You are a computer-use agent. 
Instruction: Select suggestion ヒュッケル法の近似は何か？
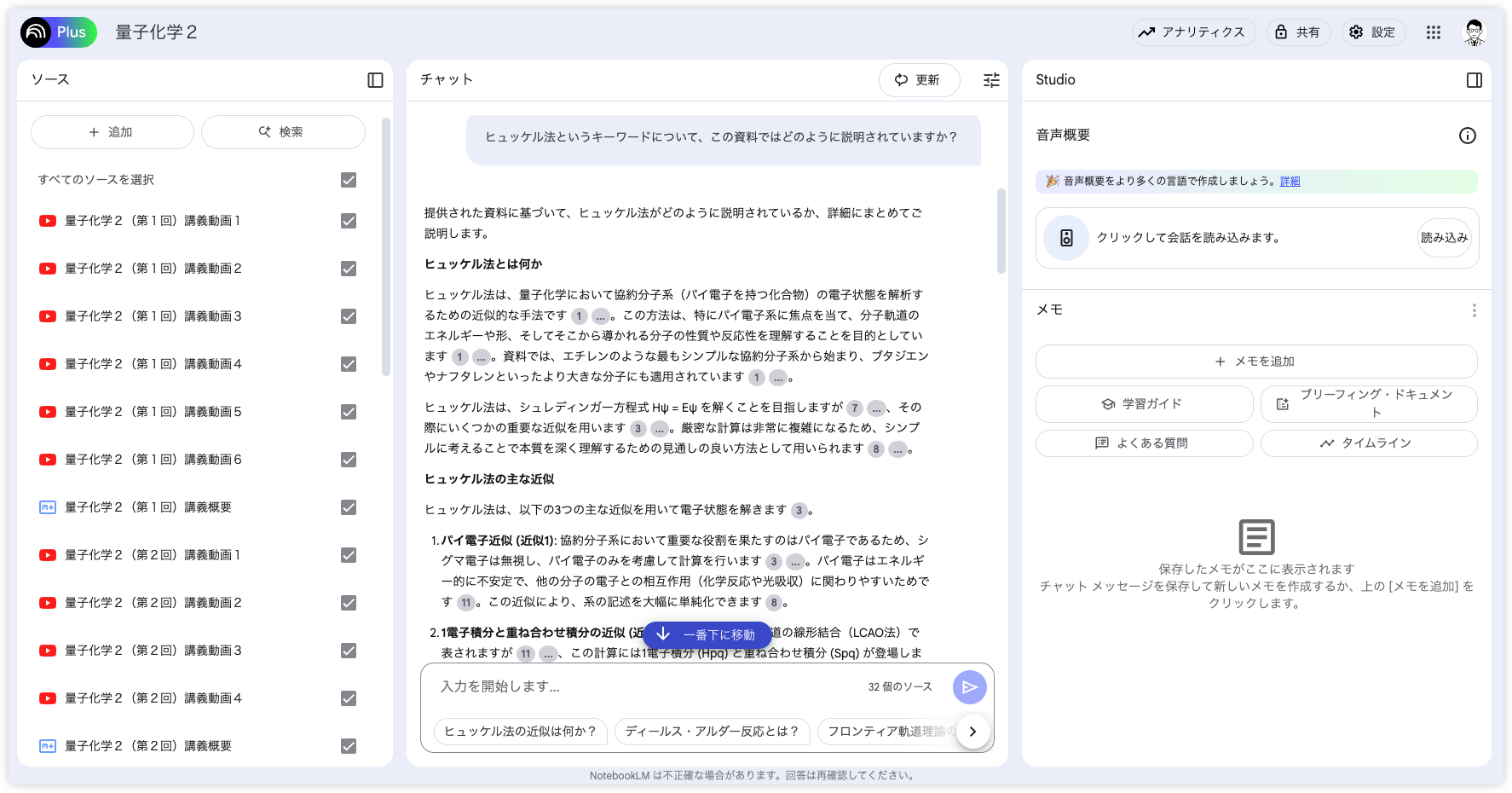(520, 732)
